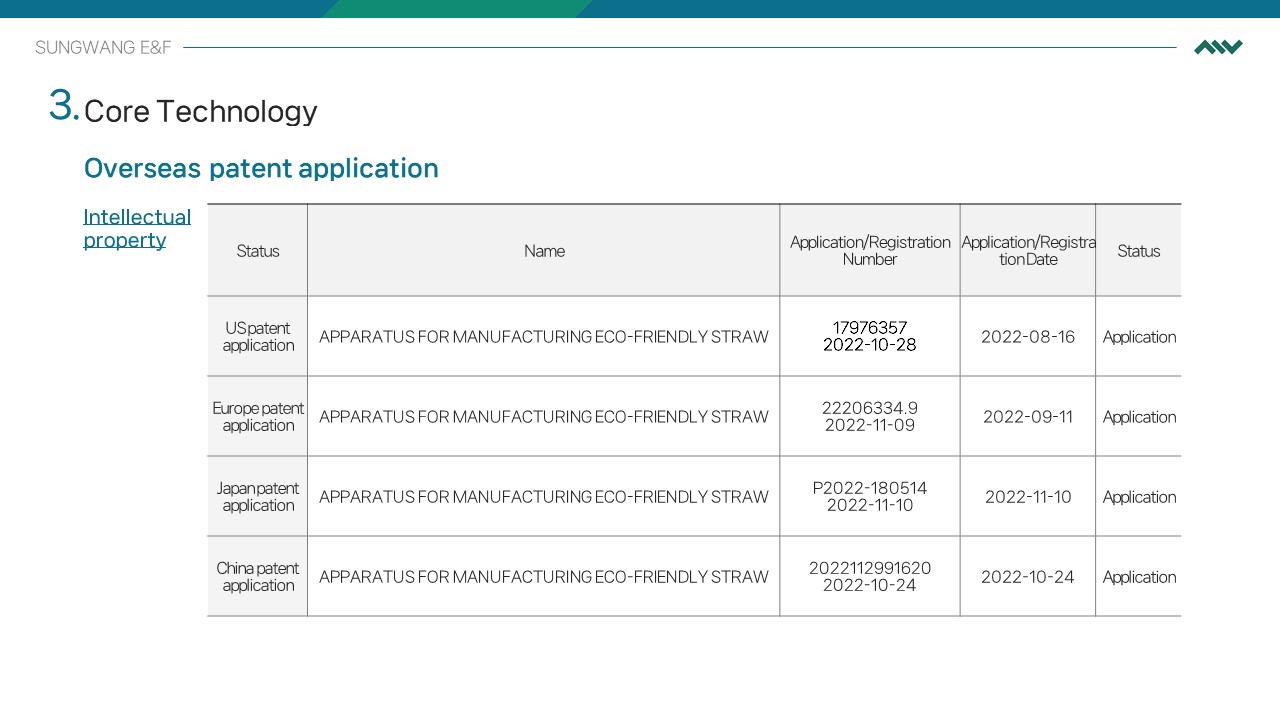Click the Application status in the Japan patent row
The width and height of the screenshot is (1280, 720).
(1139, 497)
